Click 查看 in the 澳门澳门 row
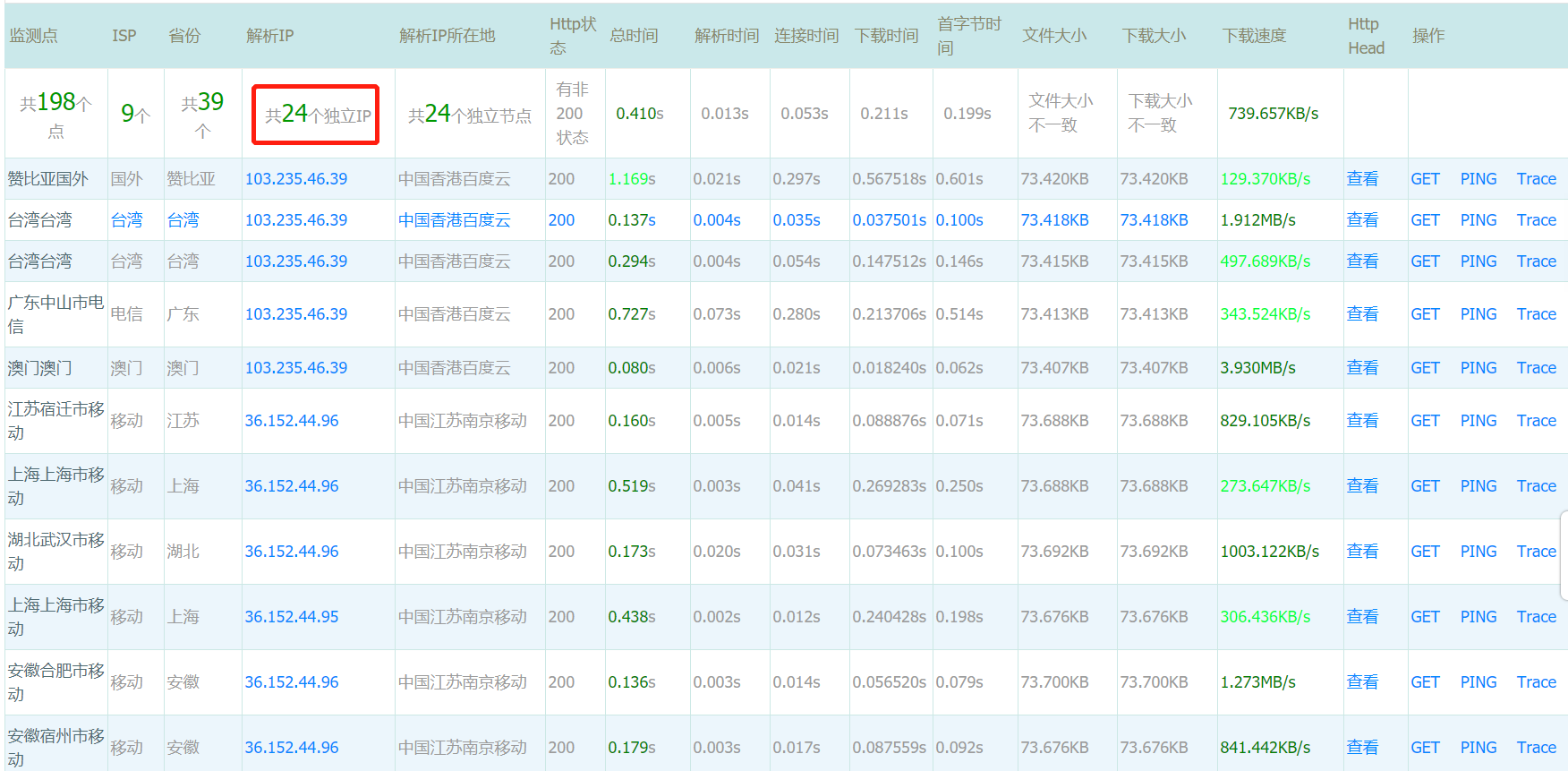 coord(1362,368)
